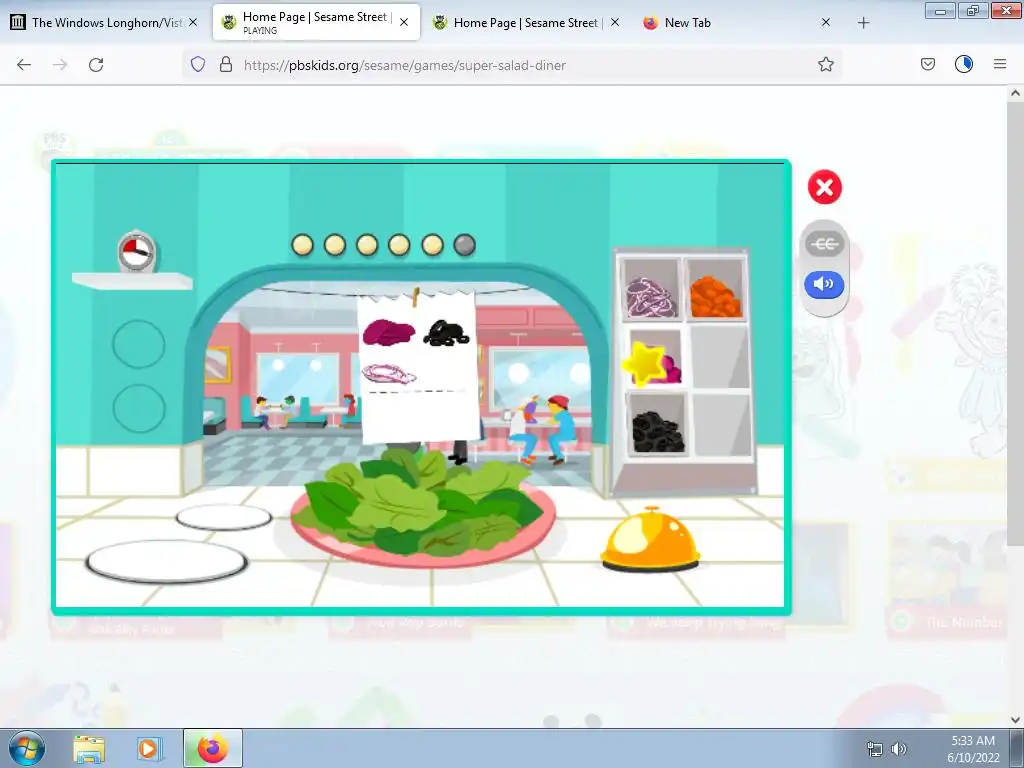Click the upper empty circle slot
The width and height of the screenshot is (1024, 768).
click(x=138, y=344)
